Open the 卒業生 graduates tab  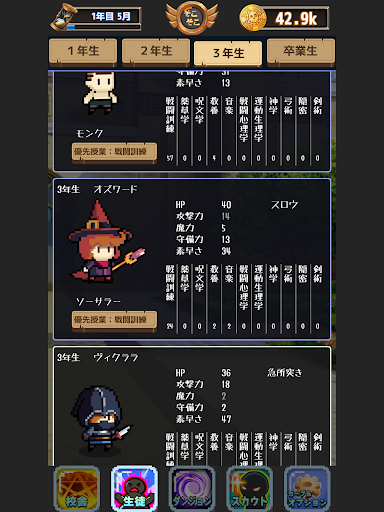(301, 51)
